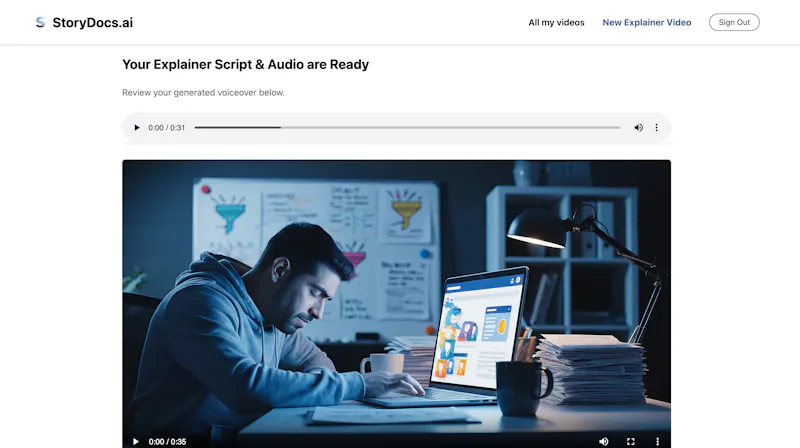Image resolution: width=800 pixels, height=448 pixels.
Task: Seek within the audio progress bar
Action: point(407,128)
